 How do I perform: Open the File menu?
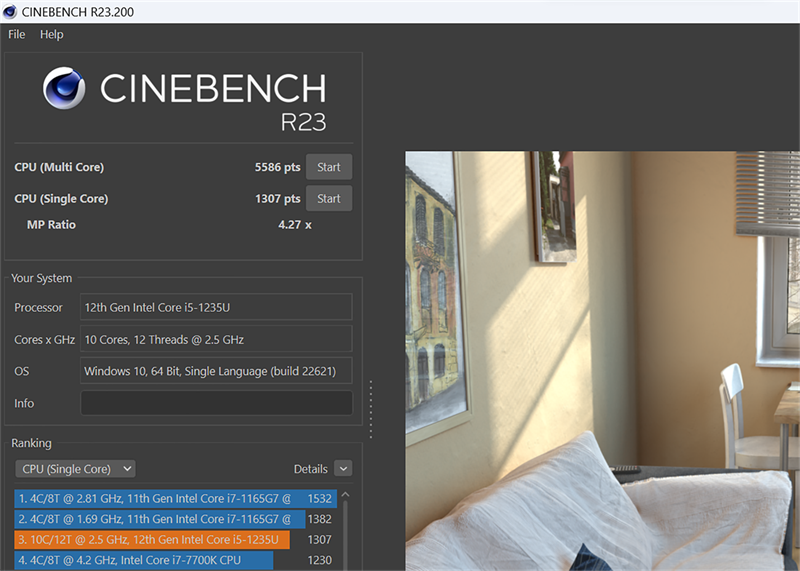16,34
